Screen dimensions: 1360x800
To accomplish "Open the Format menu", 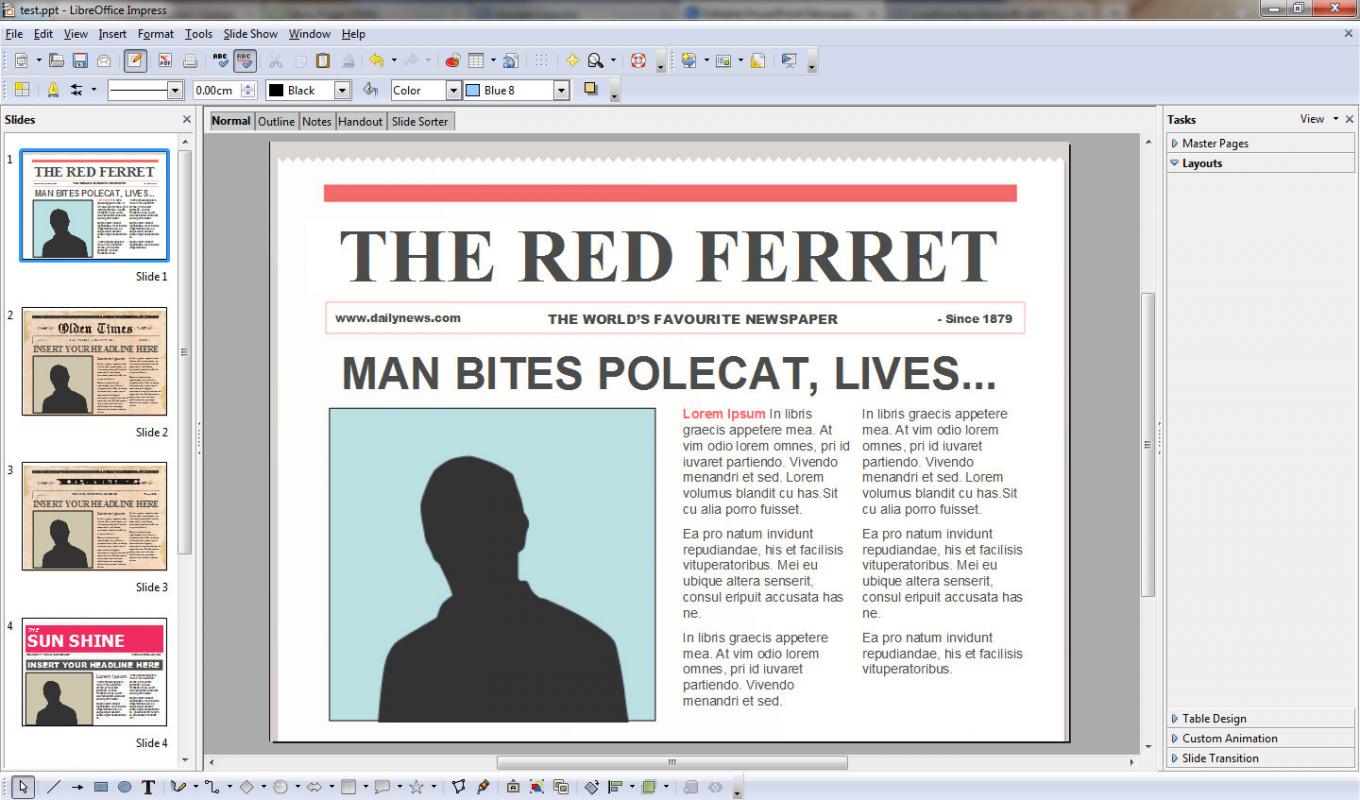I will (x=155, y=33).
